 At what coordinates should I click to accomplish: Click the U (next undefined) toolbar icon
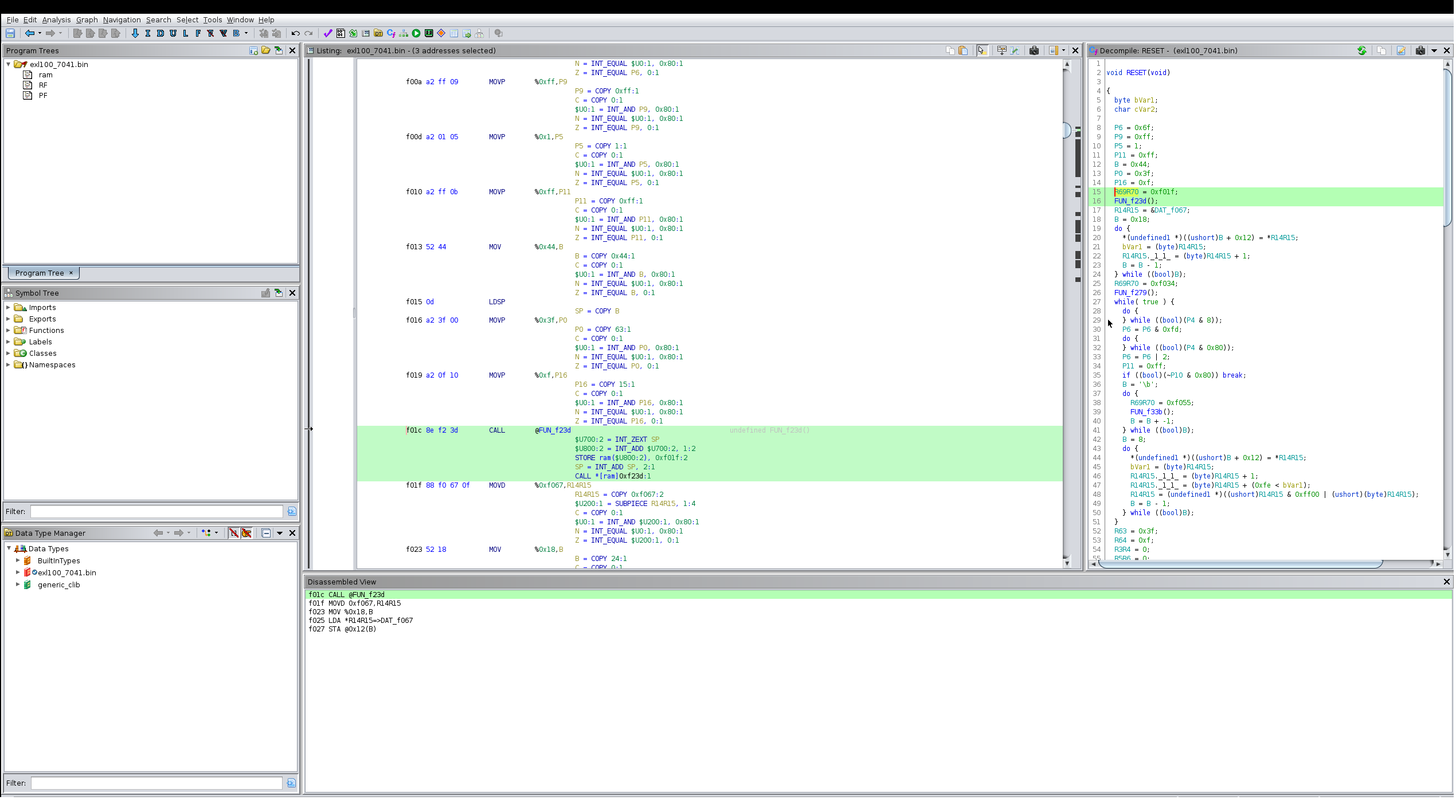click(173, 33)
